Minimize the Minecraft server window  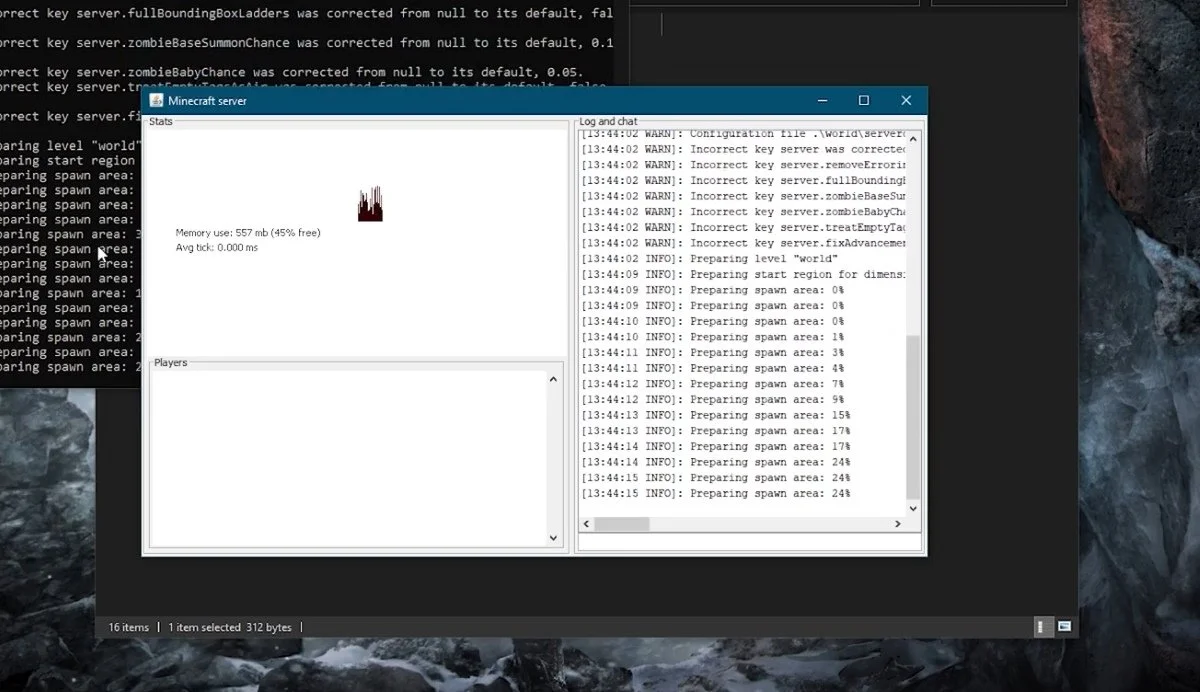pos(822,100)
